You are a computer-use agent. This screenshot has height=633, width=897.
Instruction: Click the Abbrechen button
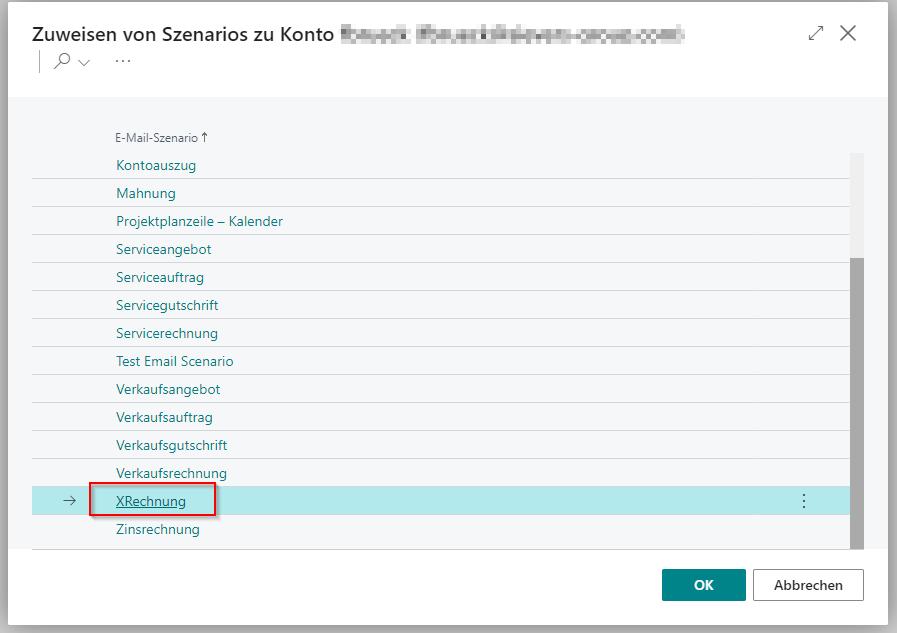coord(808,585)
